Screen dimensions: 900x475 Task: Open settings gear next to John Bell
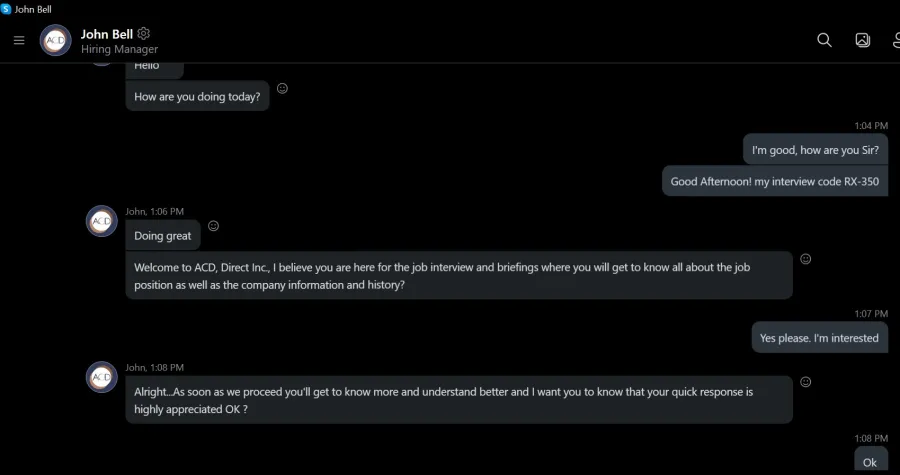click(x=143, y=33)
